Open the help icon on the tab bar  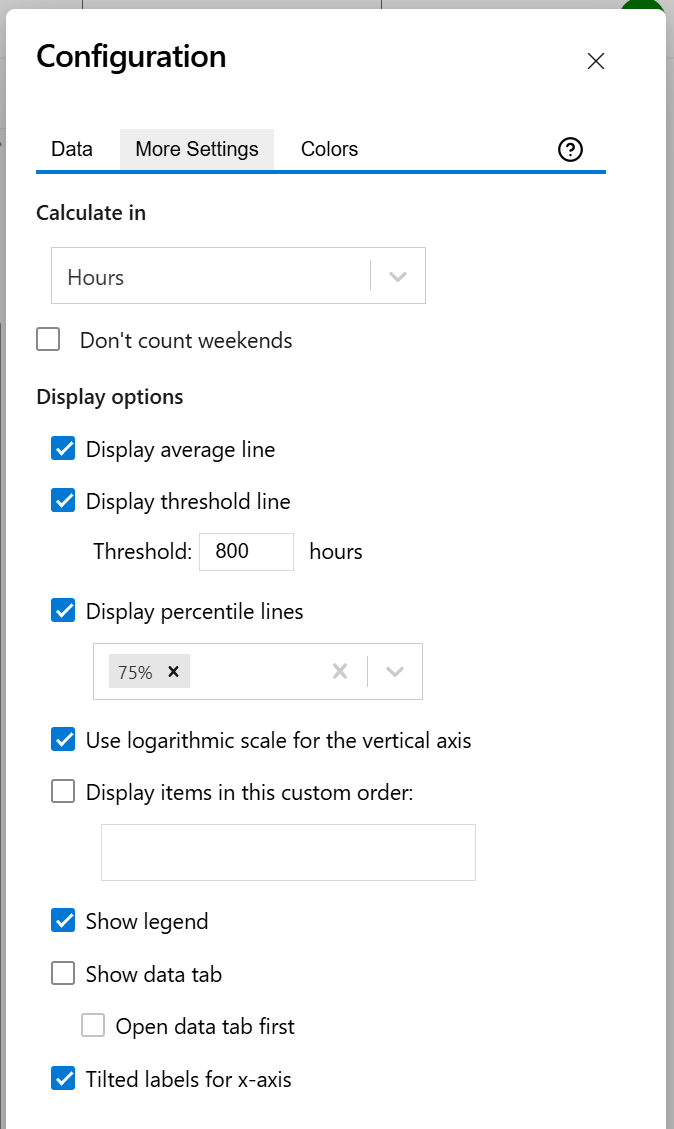(570, 149)
